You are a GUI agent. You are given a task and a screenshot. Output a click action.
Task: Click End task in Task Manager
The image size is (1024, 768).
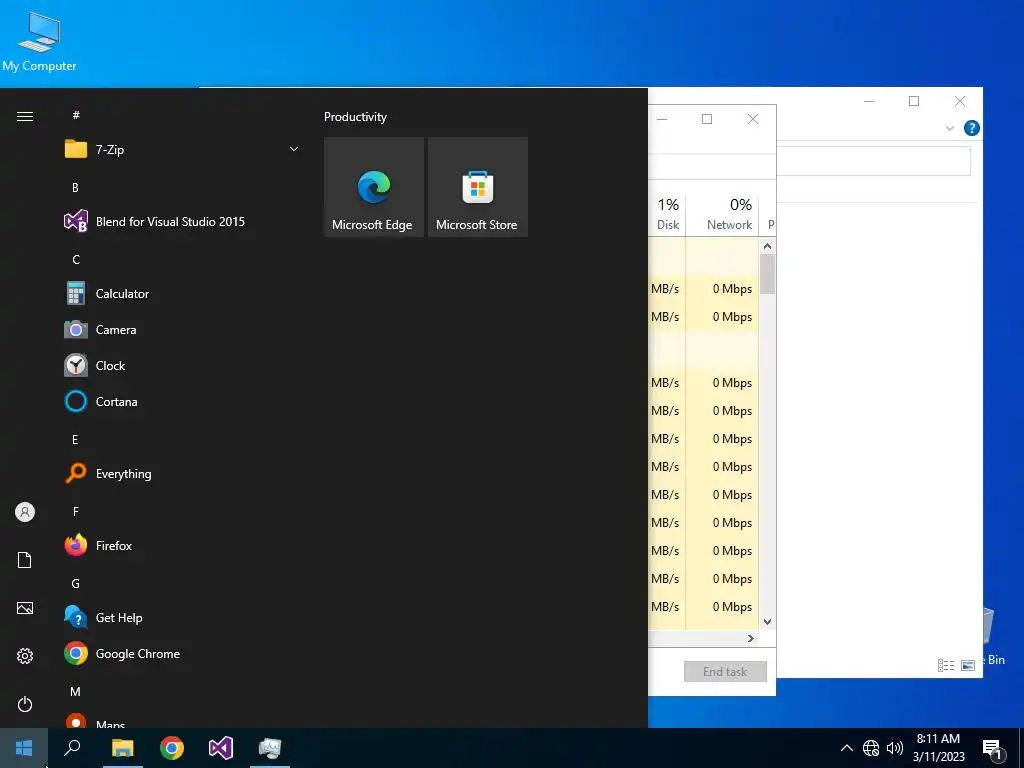(x=725, y=671)
